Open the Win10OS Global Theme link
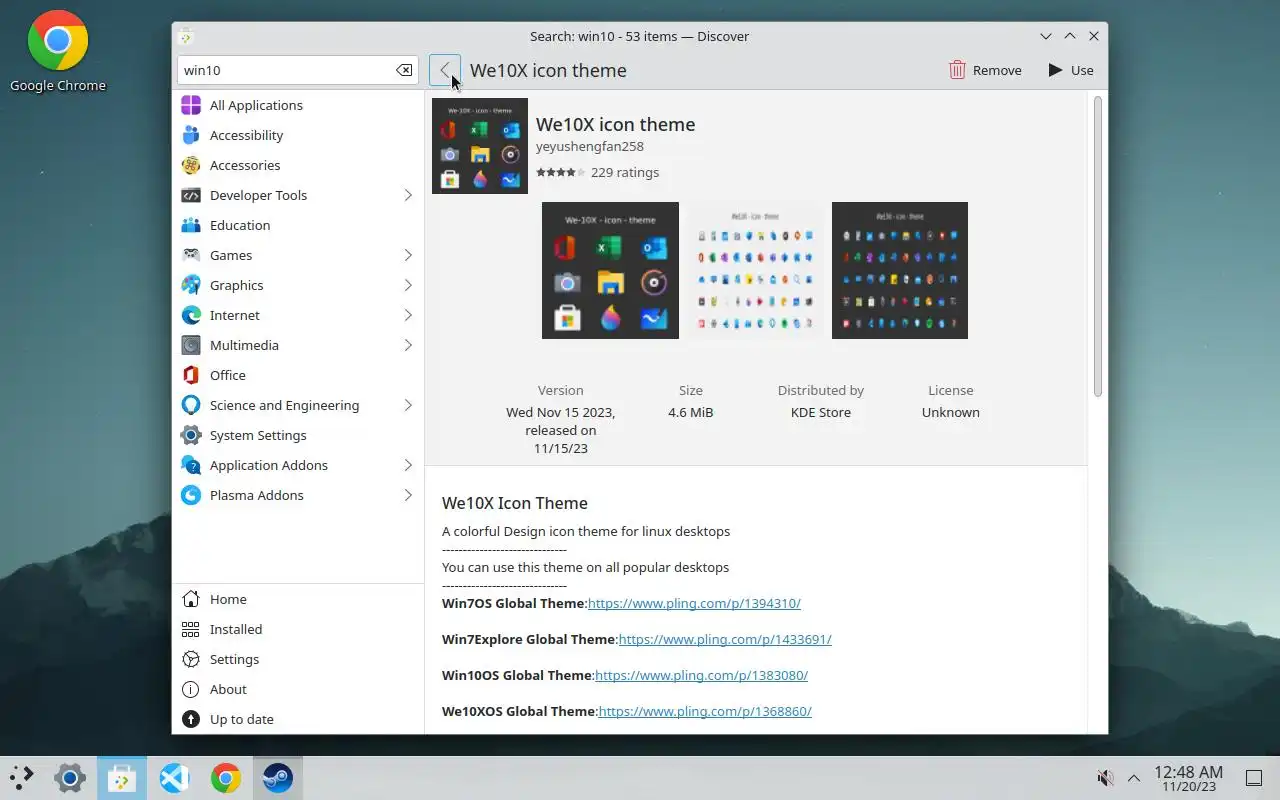The height and width of the screenshot is (800, 1280). (701, 675)
